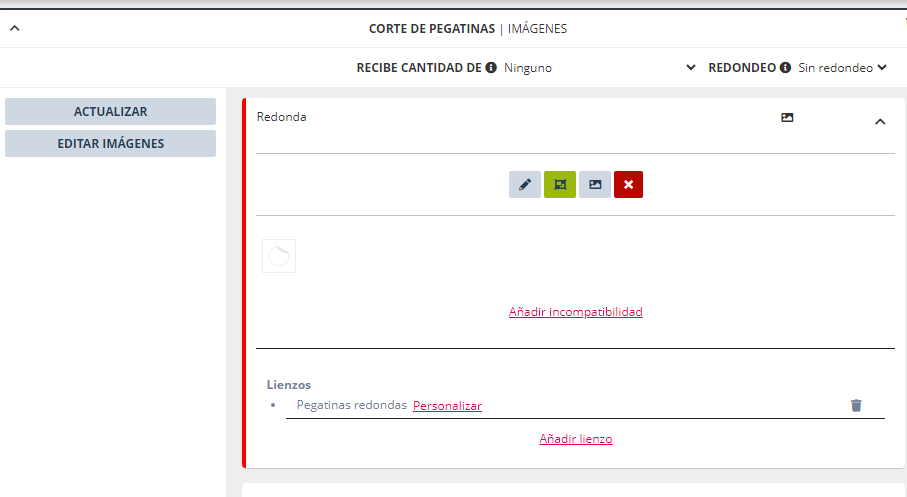The height and width of the screenshot is (497, 907).
Task: Click the Redonda title text
Action: [282, 117]
